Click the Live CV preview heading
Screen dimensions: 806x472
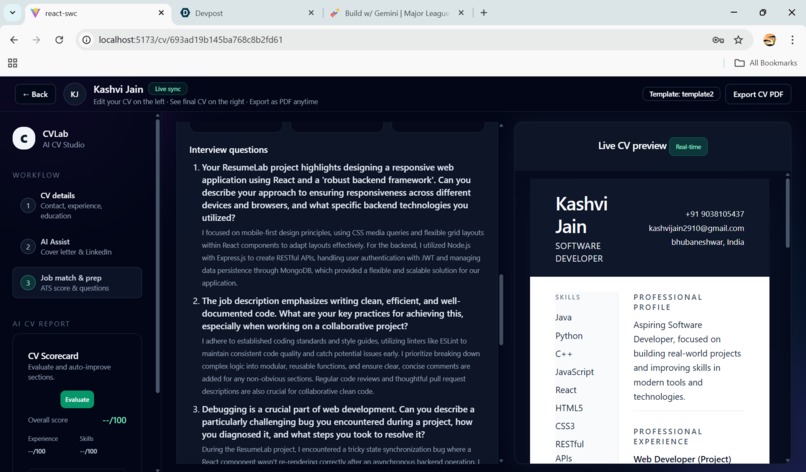(632, 146)
